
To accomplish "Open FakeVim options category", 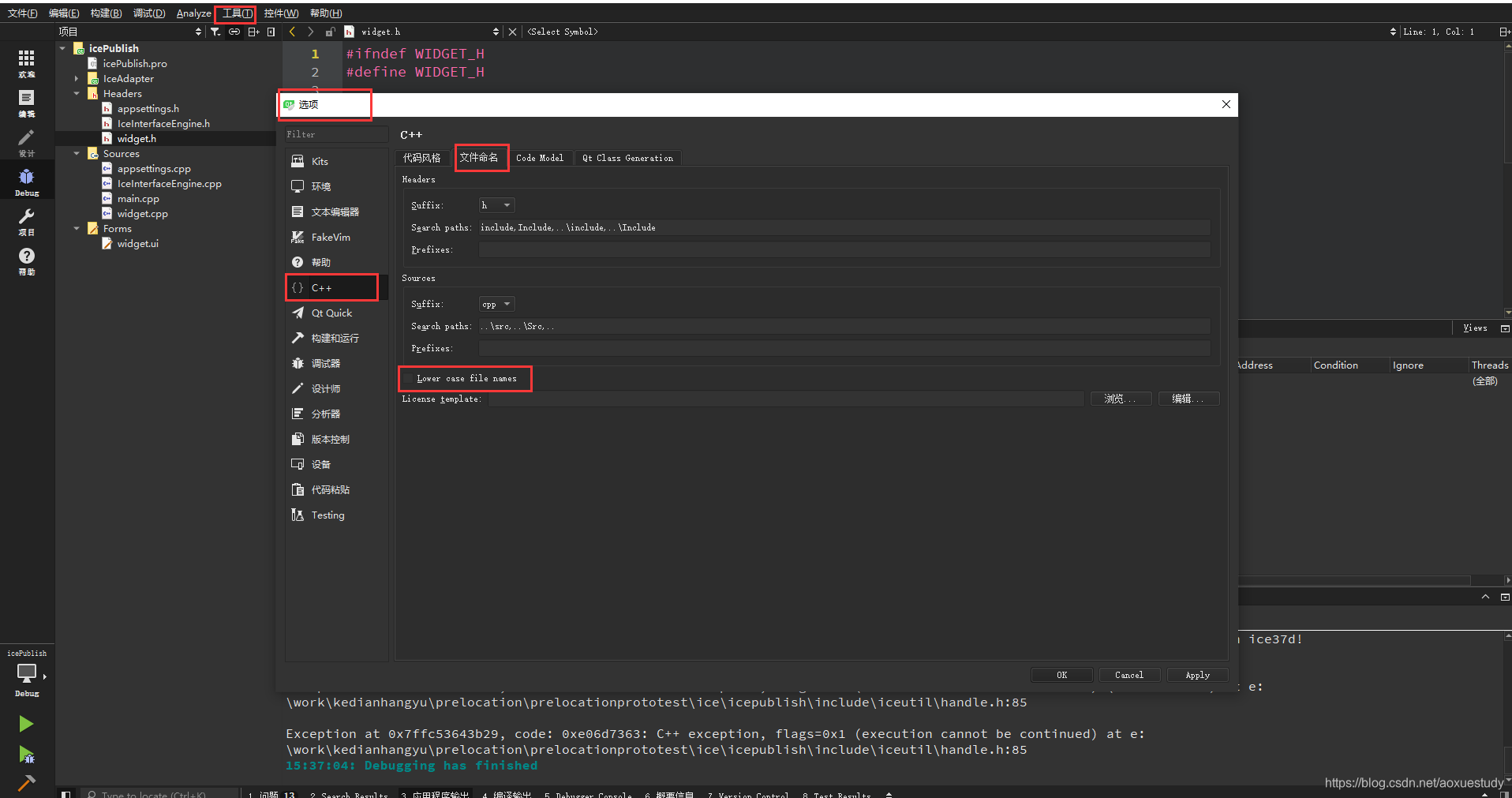I will click(336, 237).
